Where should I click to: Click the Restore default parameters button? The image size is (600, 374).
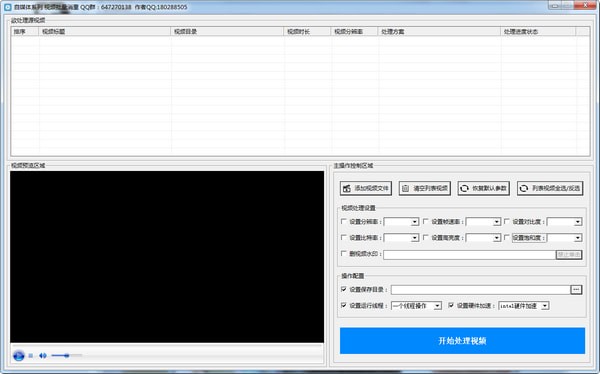tap(483, 188)
